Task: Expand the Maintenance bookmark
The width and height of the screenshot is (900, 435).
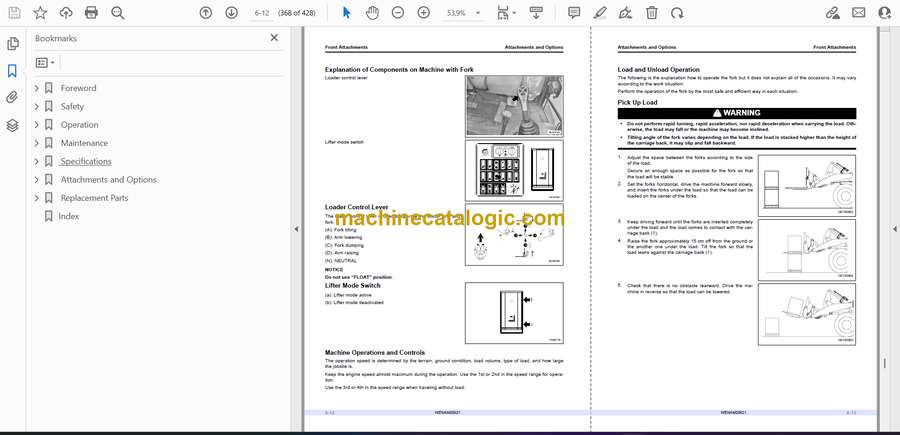Action: [x=36, y=143]
